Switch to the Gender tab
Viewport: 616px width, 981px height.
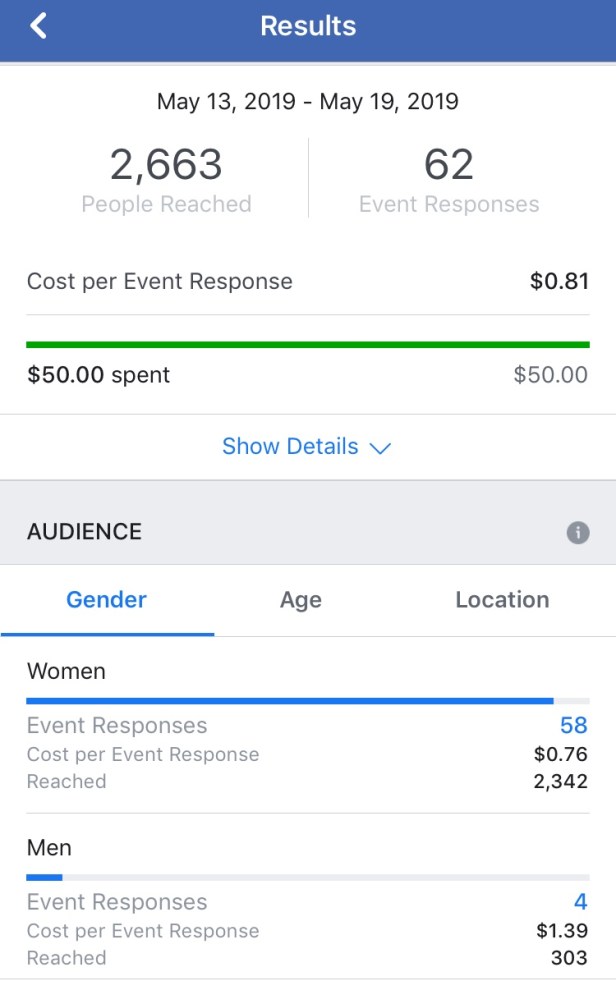tap(106, 600)
